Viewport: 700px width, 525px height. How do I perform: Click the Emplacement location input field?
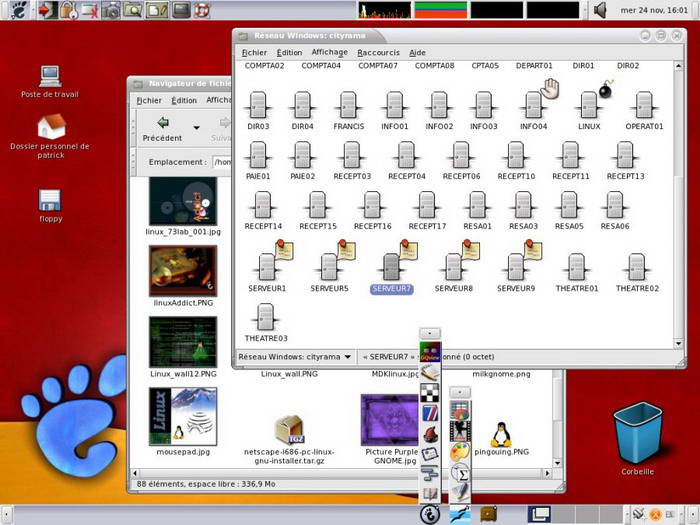222,161
